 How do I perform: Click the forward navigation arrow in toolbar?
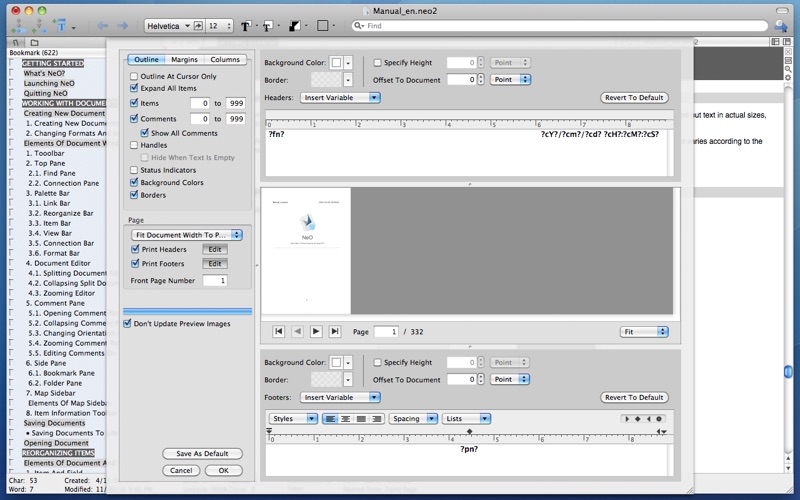[122, 26]
